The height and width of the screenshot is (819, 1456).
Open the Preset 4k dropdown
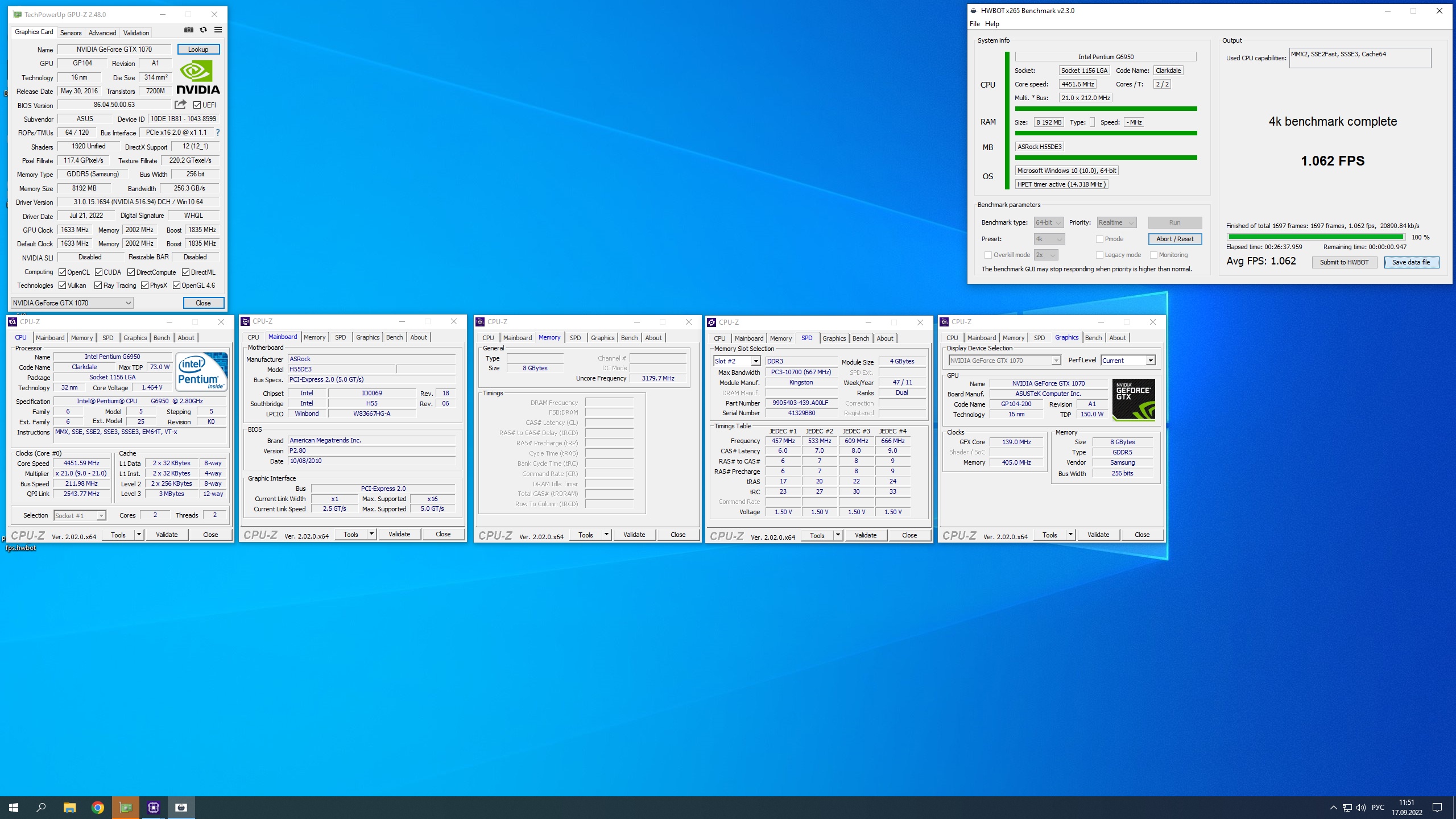click(x=1049, y=239)
